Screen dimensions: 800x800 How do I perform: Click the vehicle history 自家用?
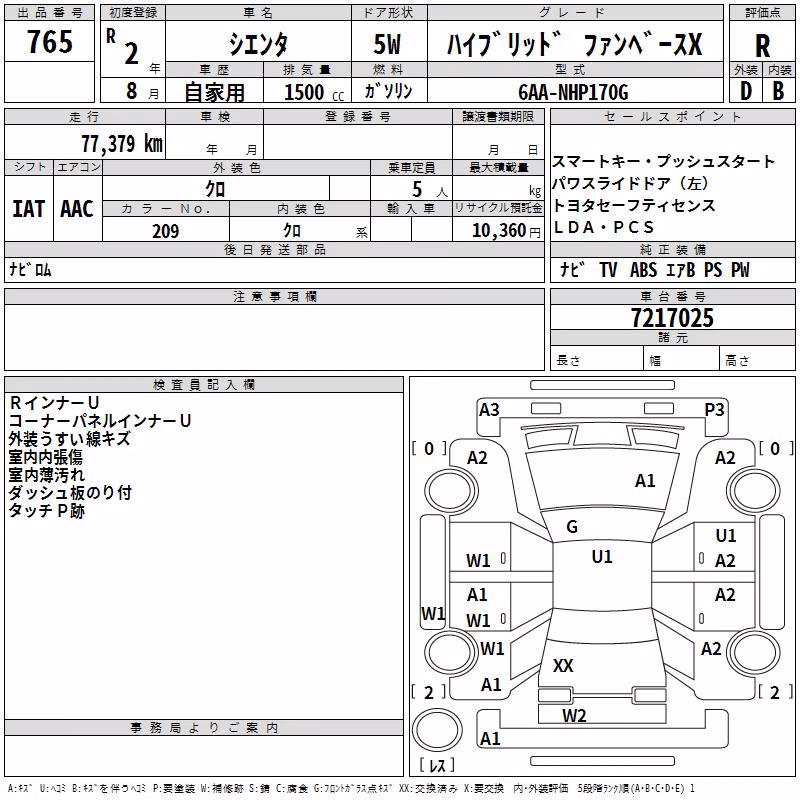(214, 92)
